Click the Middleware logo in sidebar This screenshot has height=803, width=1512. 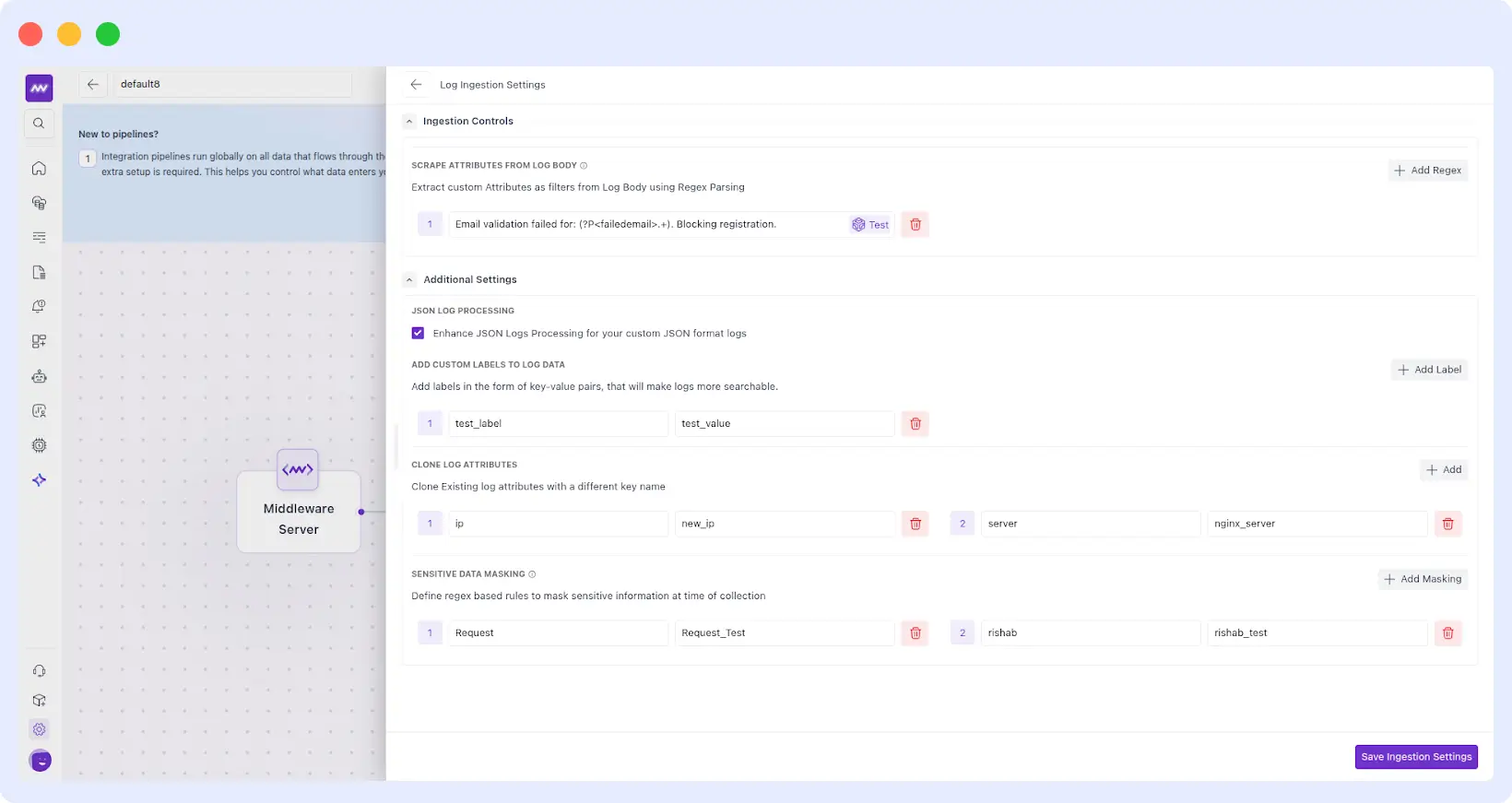[x=39, y=89]
